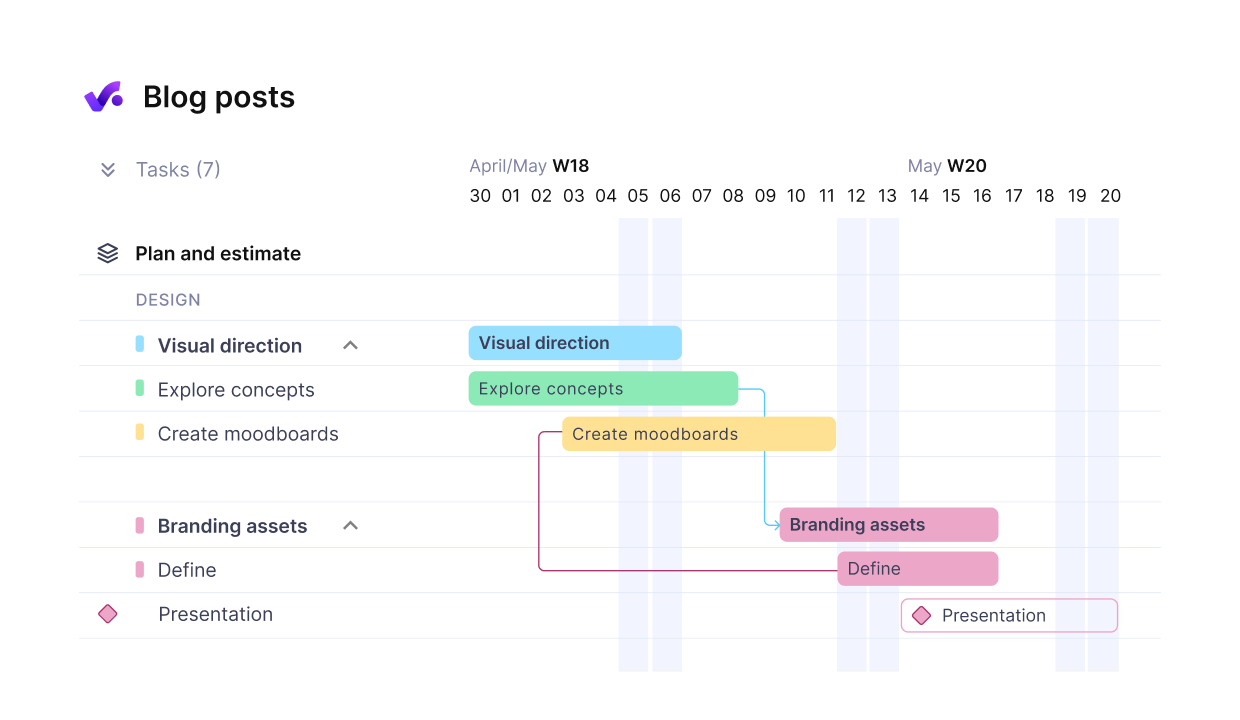Click the pink diamond milestone icon beside Presentation
Image resolution: width=1240 pixels, height=720 pixels.
point(107,614)
